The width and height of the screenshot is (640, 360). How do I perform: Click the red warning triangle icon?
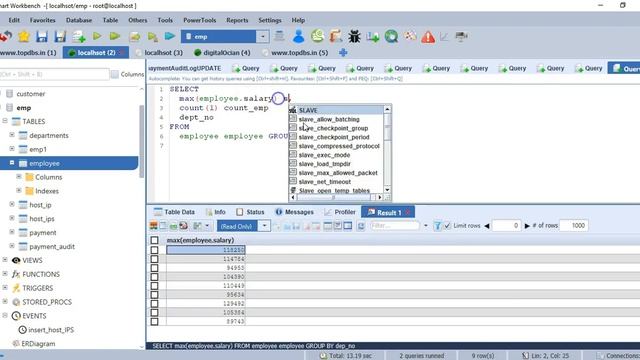(428, 37)
